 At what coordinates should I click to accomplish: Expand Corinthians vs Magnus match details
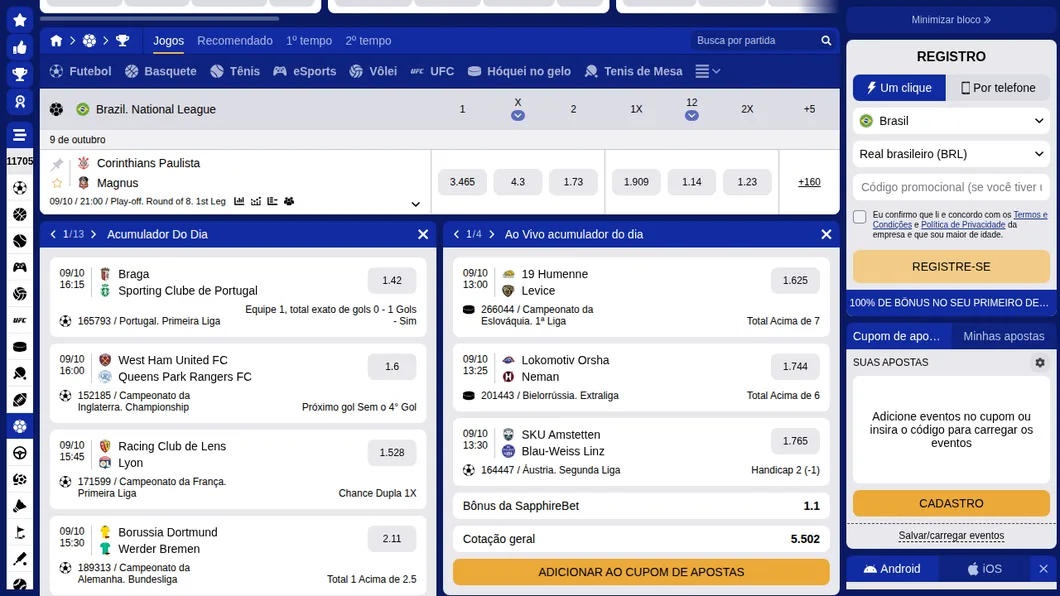(x=415, y=204)
